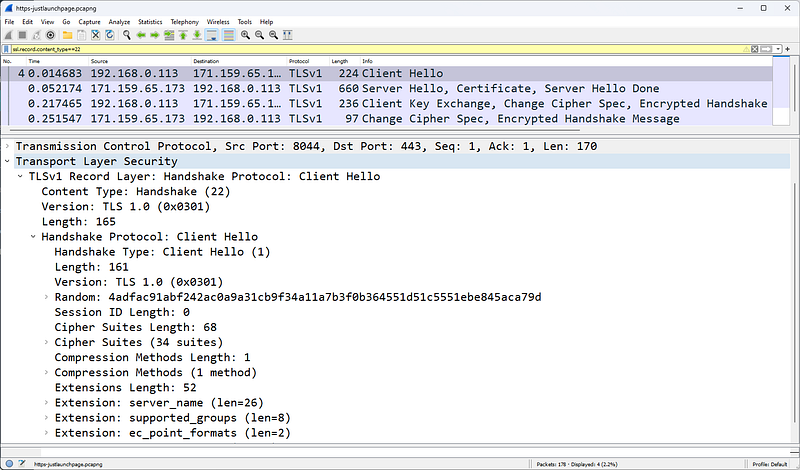Open a capture file with folder icon
The image size is (800, 470).
click(67, 35)
